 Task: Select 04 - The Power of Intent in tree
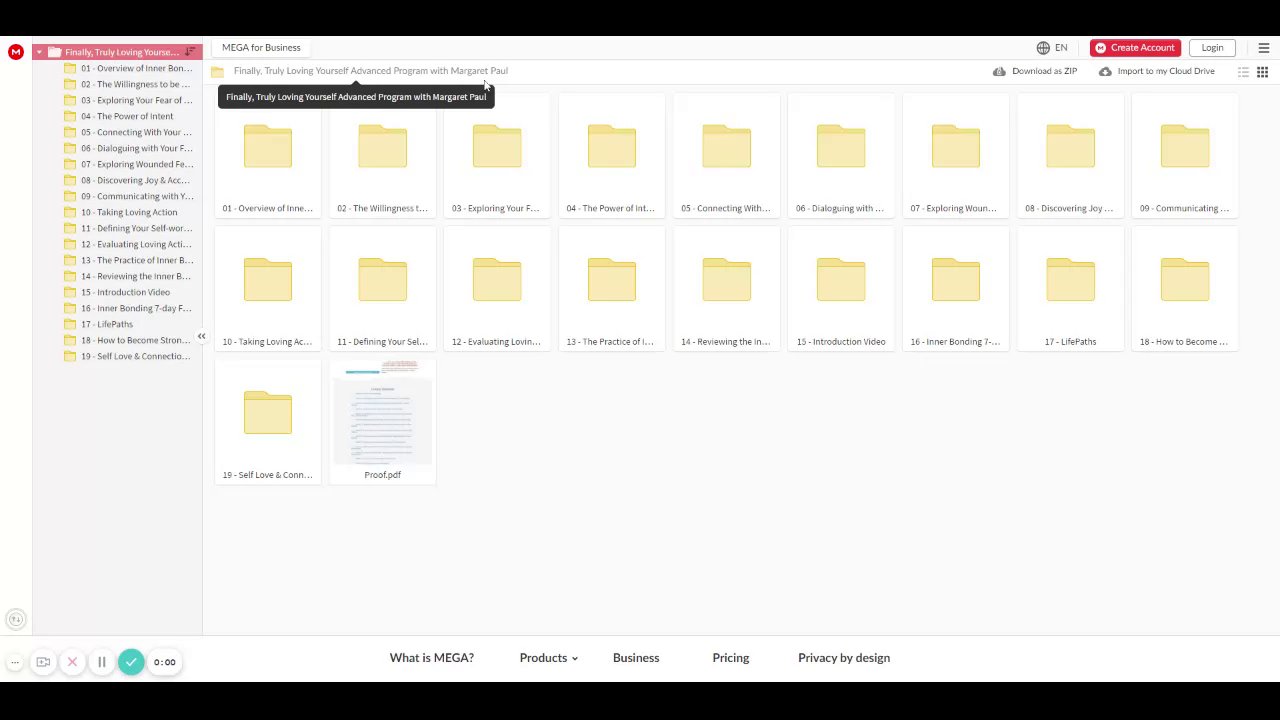119,116
